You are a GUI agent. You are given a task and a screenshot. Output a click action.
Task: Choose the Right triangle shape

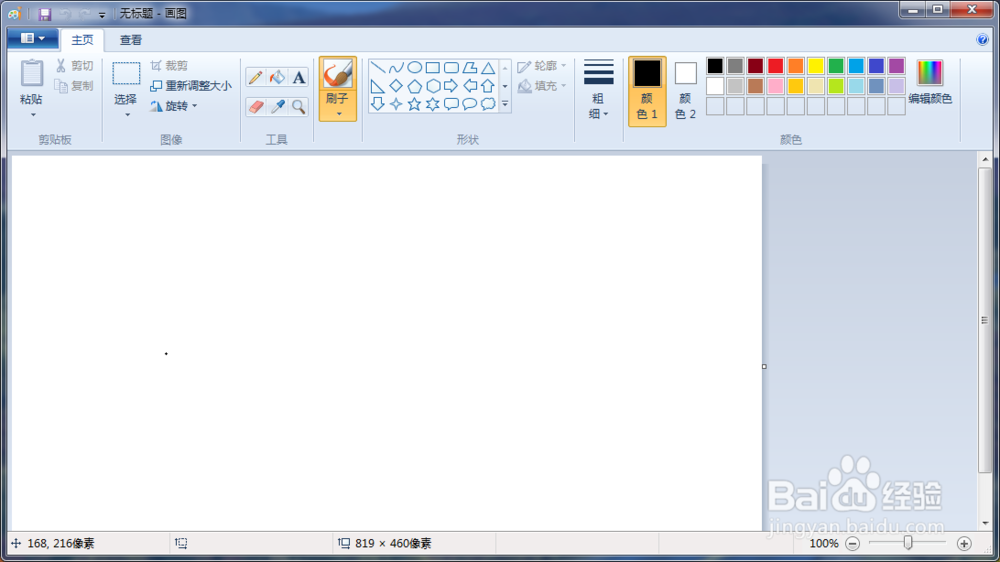point(378,85)
